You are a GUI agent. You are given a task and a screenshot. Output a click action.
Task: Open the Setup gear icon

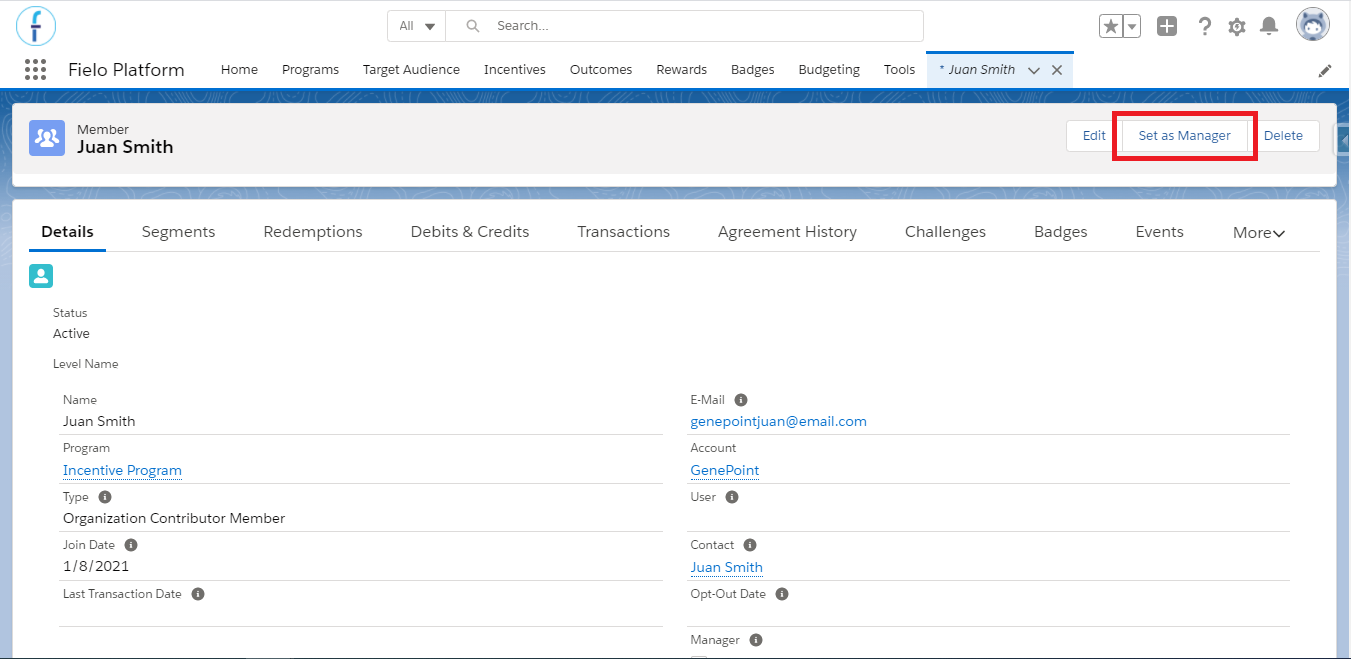(x=1237, y=27)
